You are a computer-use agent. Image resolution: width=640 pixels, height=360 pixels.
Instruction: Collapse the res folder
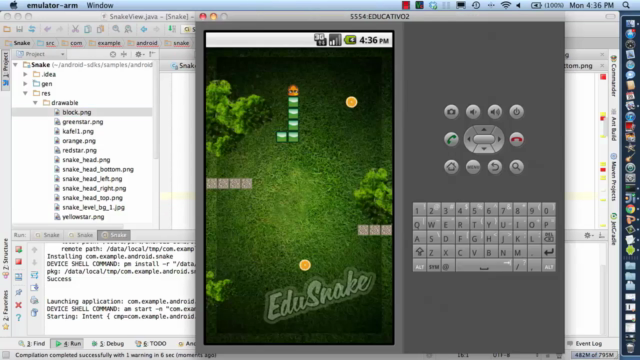click(25, 93)
